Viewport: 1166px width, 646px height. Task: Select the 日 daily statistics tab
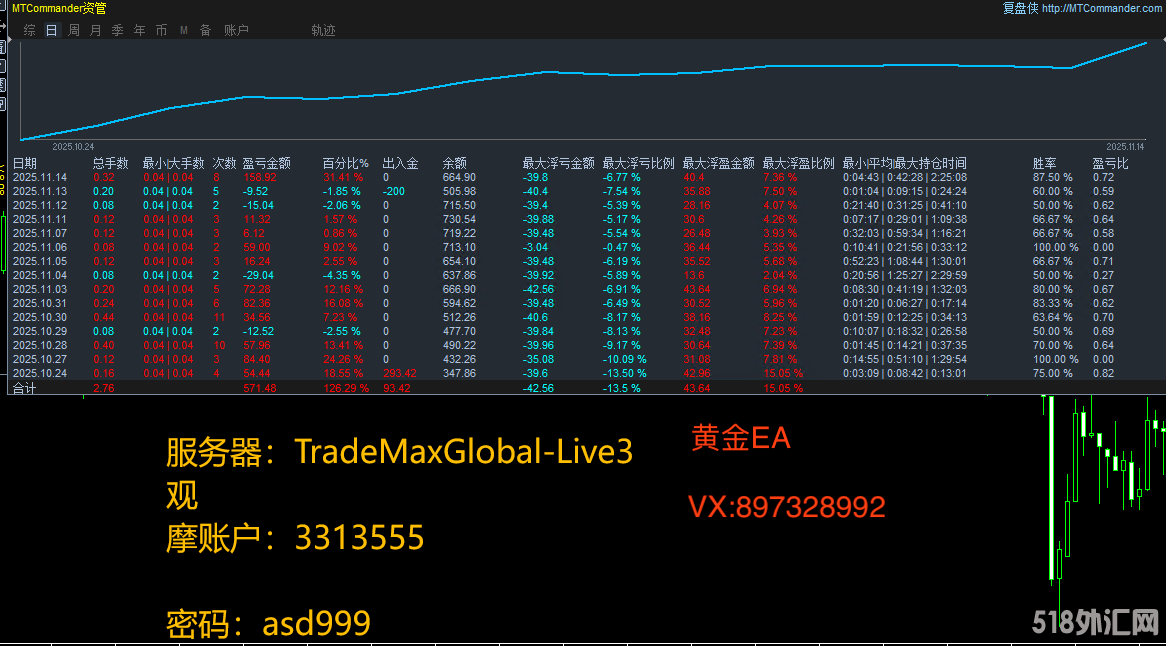pyautogui.click(x=51, y=30)
